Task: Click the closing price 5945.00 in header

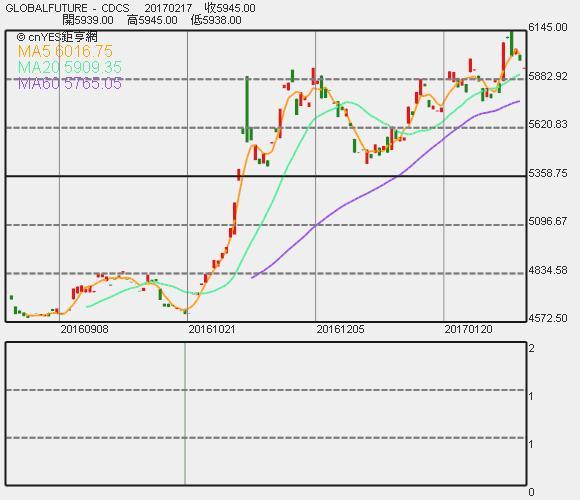Action: pos(230,8)
